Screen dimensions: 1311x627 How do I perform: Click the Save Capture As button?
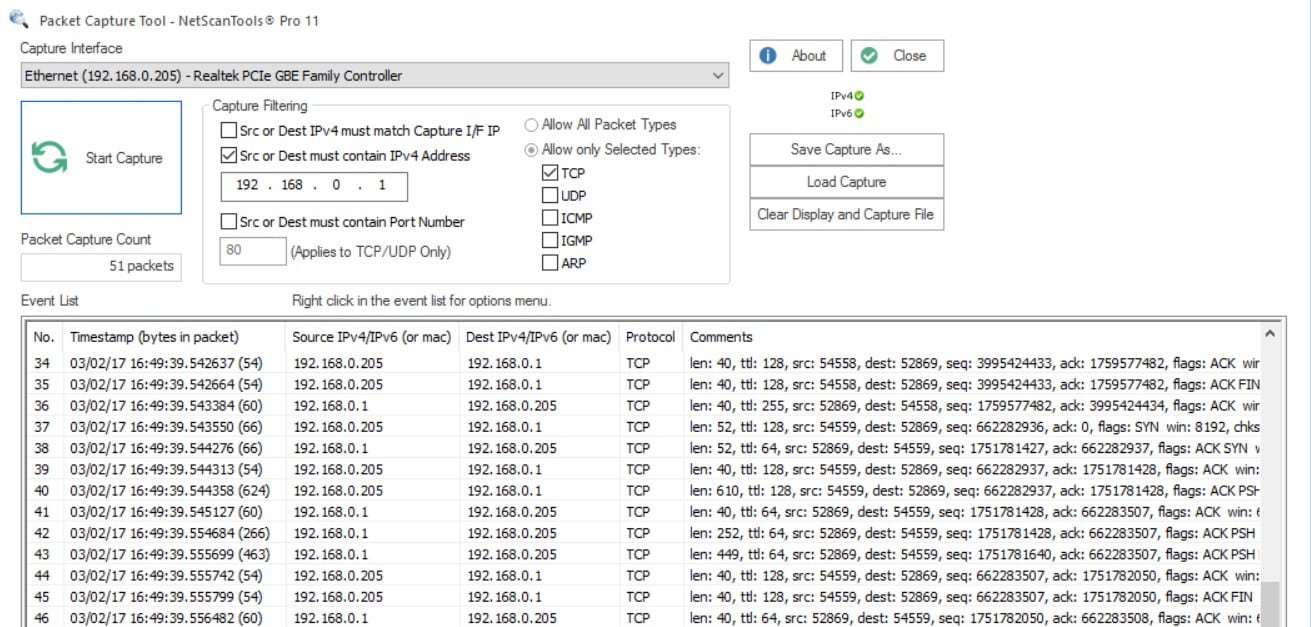tap(845, 148)
